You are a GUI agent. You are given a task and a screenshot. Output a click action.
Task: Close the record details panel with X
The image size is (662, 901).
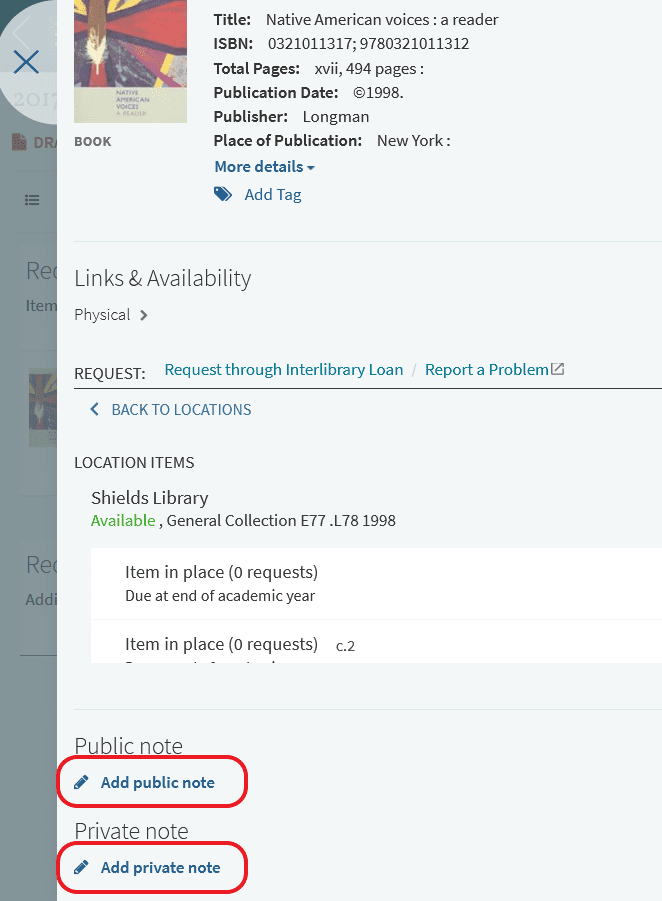(x=26, y=62)
